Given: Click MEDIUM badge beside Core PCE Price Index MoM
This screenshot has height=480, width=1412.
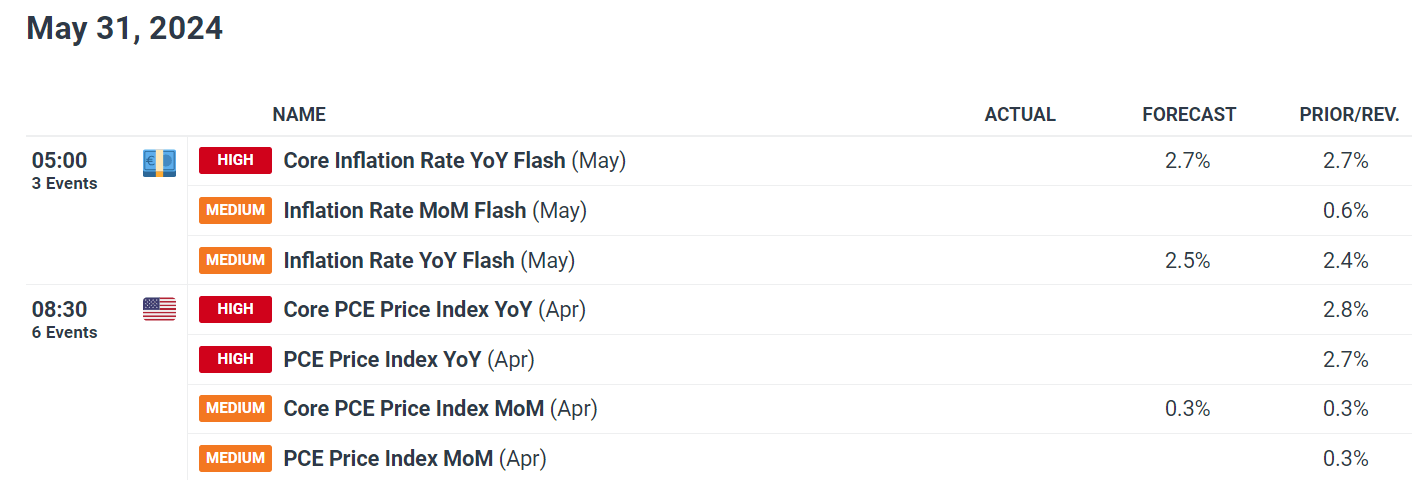Looking at the screenshot, I should coord(235,408).
